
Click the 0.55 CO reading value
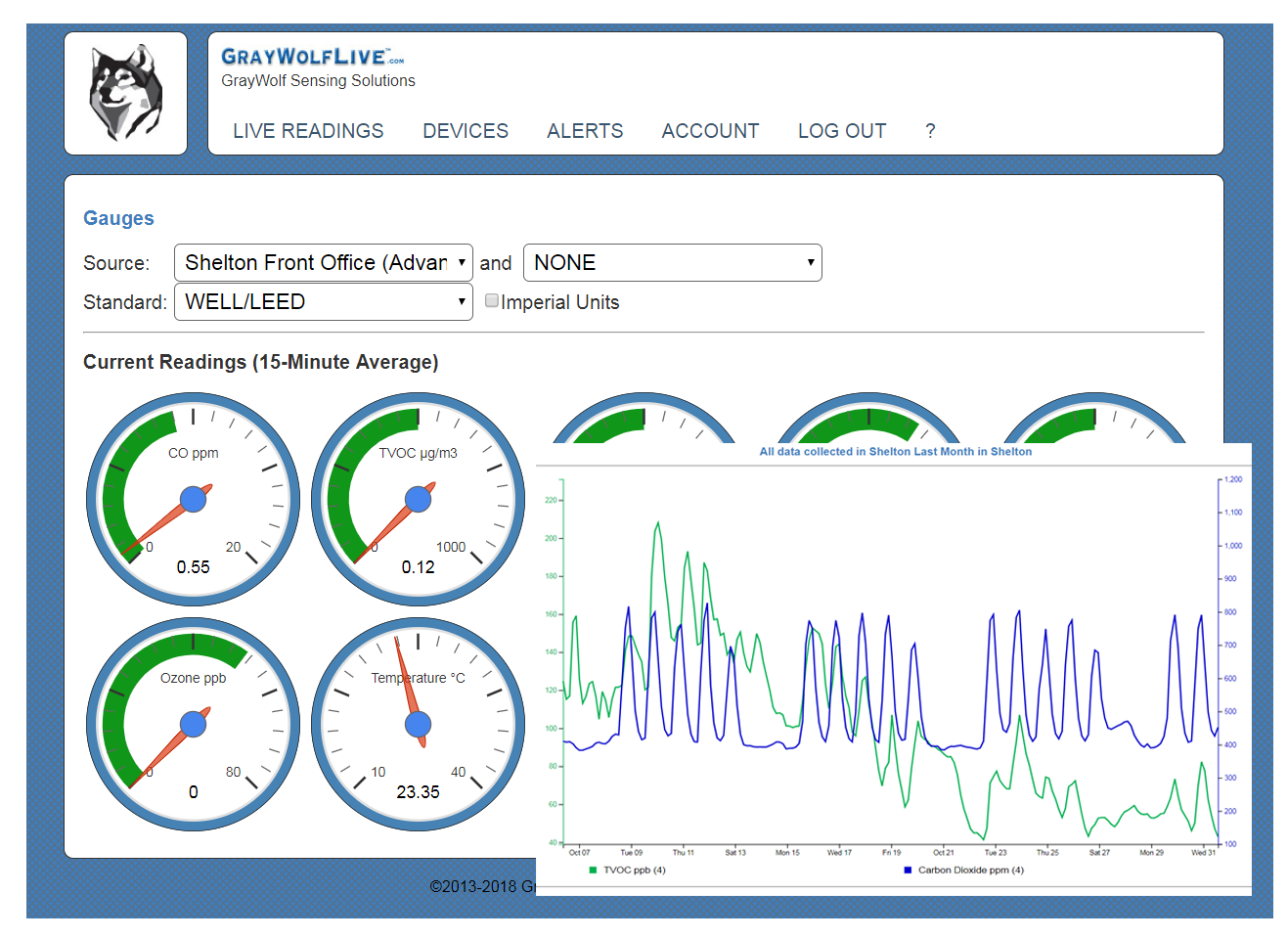click(x=194, y=567)
